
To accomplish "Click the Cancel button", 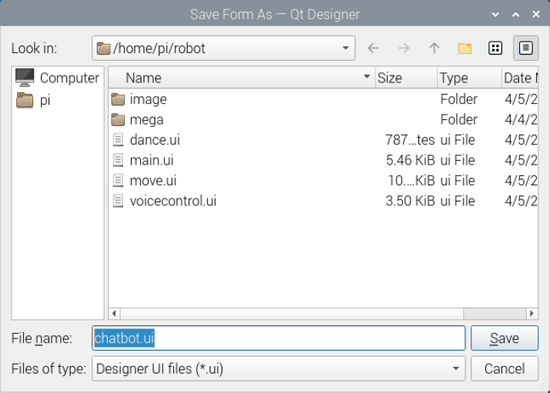I will tap(504, 369).
